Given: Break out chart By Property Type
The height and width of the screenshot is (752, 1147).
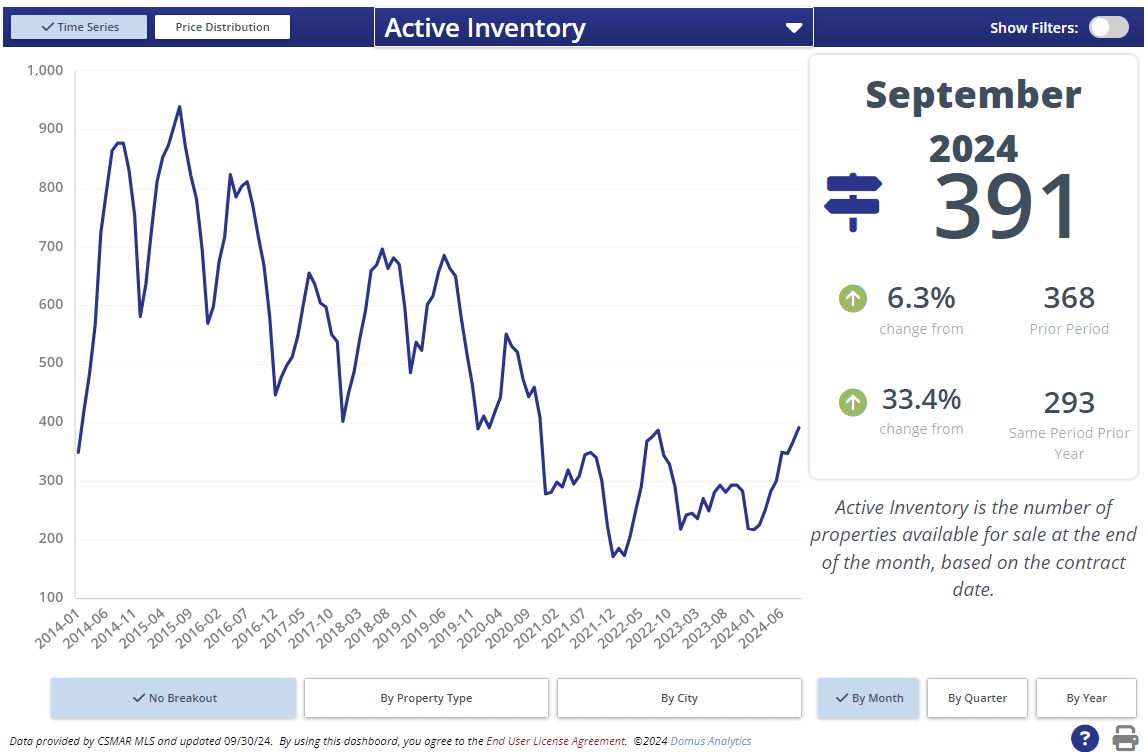Looking at the screenshot, I should tap(426, 698).
